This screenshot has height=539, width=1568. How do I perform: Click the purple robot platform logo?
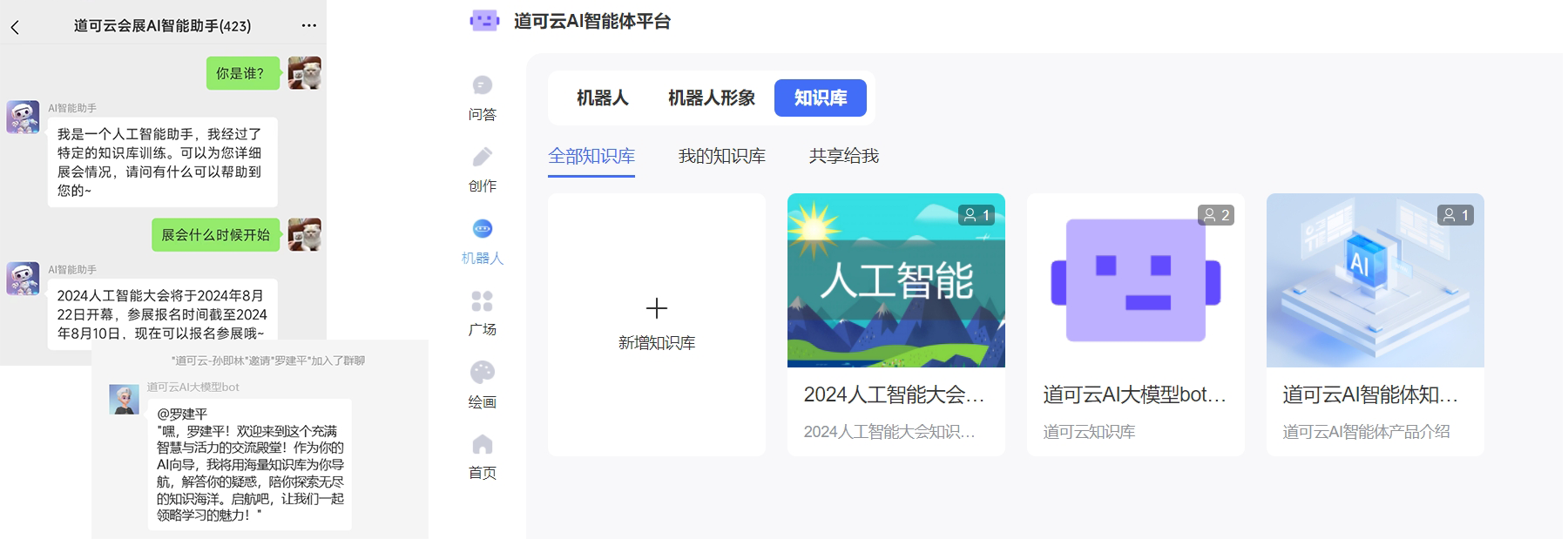(484, 21)
